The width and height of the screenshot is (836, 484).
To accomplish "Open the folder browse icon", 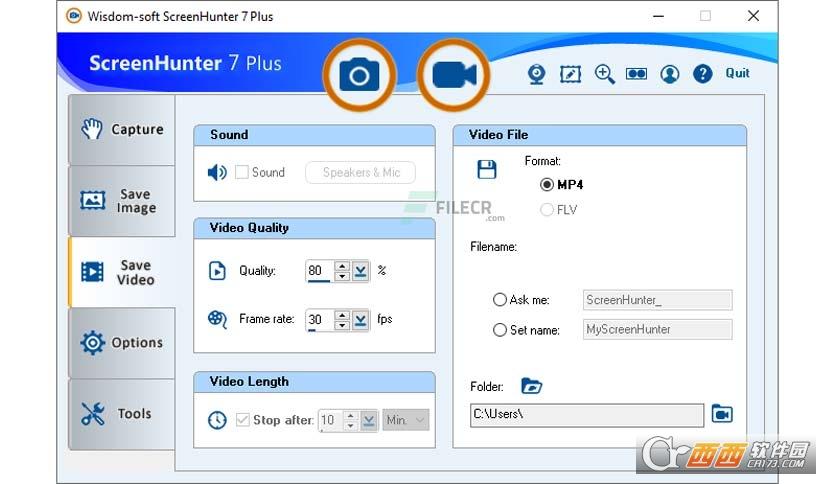I will 531,385.
